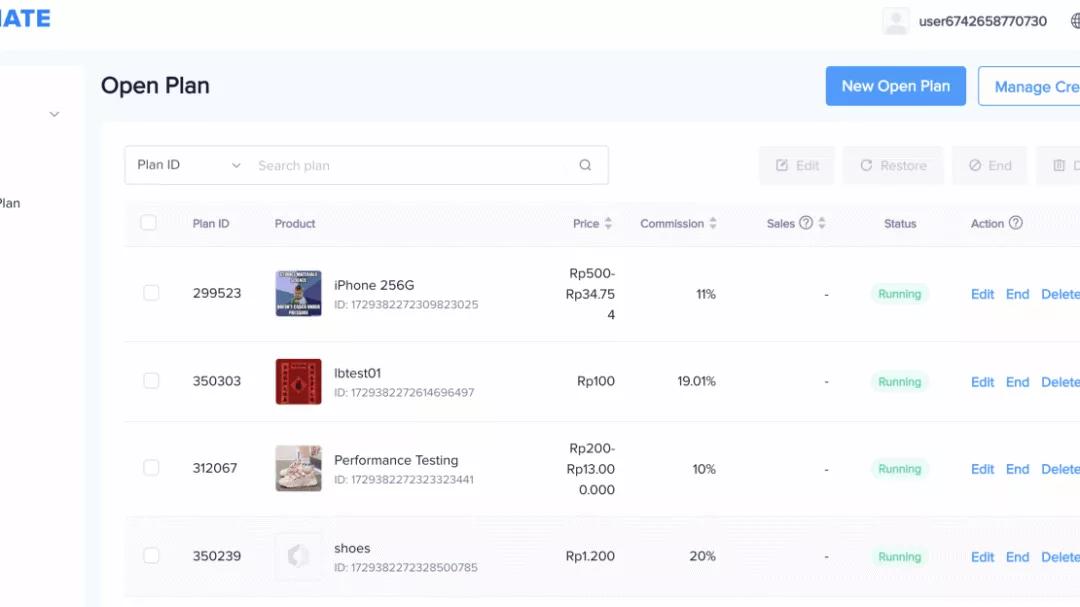This screenshot has height=607, width=1080.
Task: Toggle sort on the Price column
Action: tap(608, 223)
